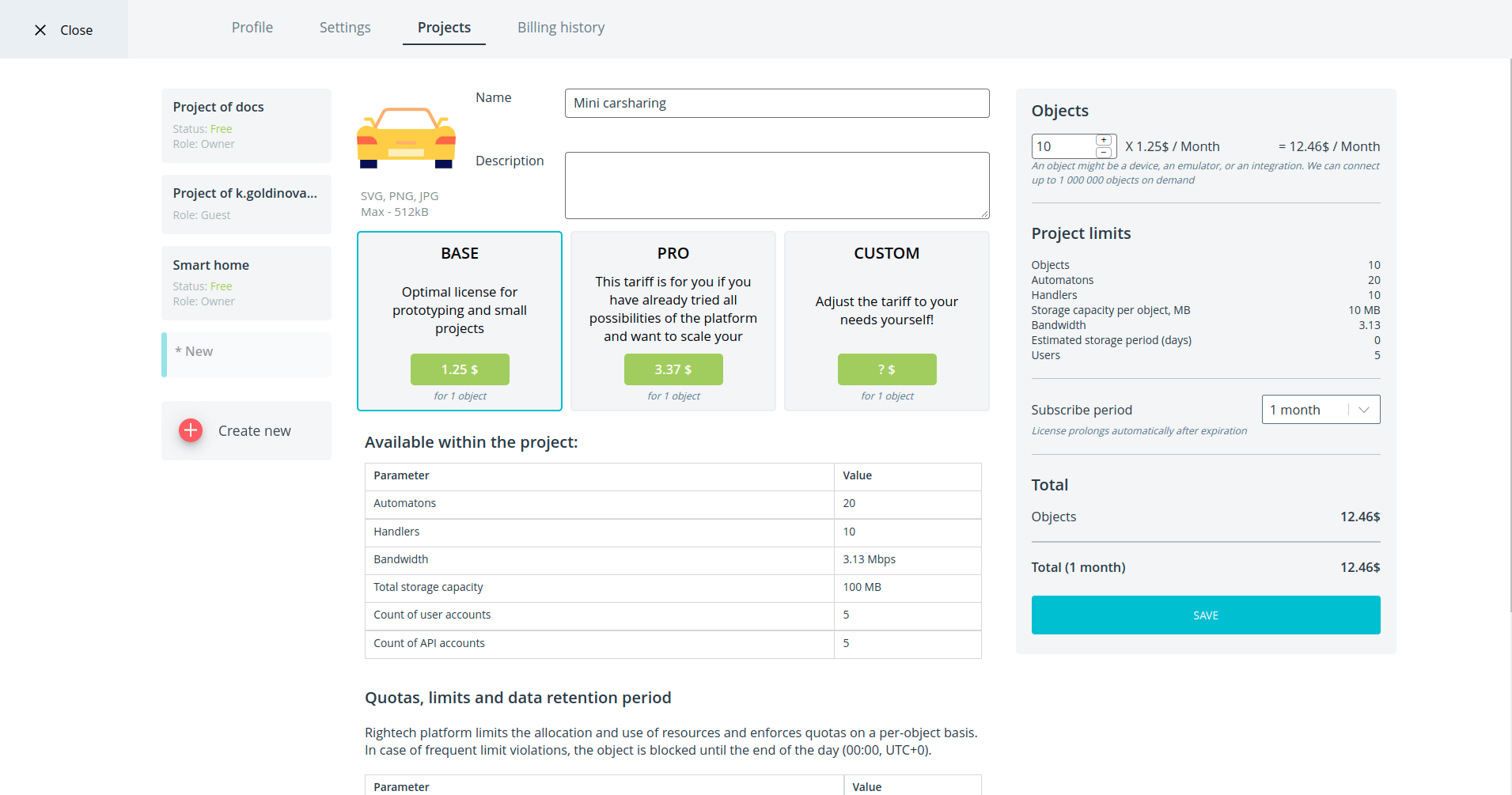Switch to the Settings tab
The height and width of the screenshot is (795, 1512).
tap(345, 28)
